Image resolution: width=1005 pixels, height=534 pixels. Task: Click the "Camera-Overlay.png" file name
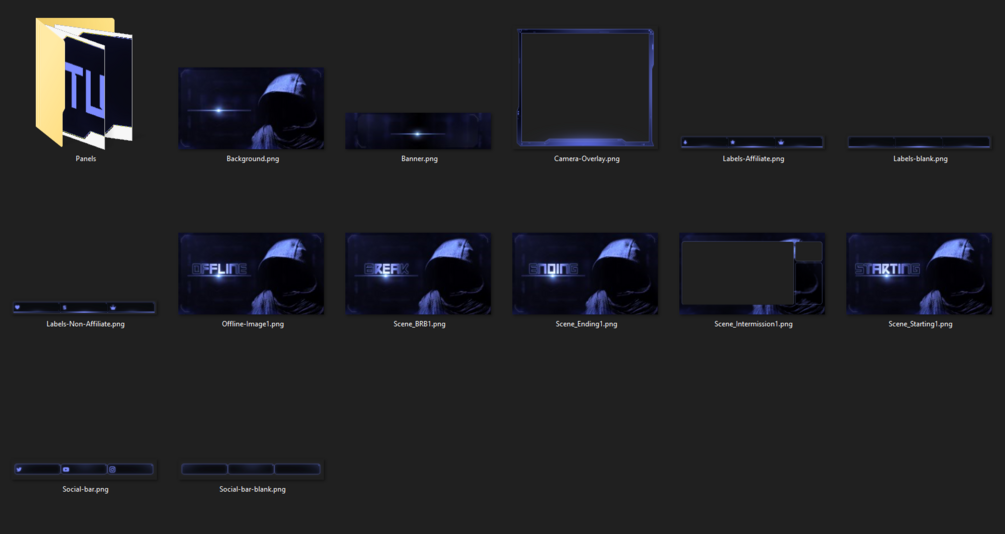click(x=586, y=158)
